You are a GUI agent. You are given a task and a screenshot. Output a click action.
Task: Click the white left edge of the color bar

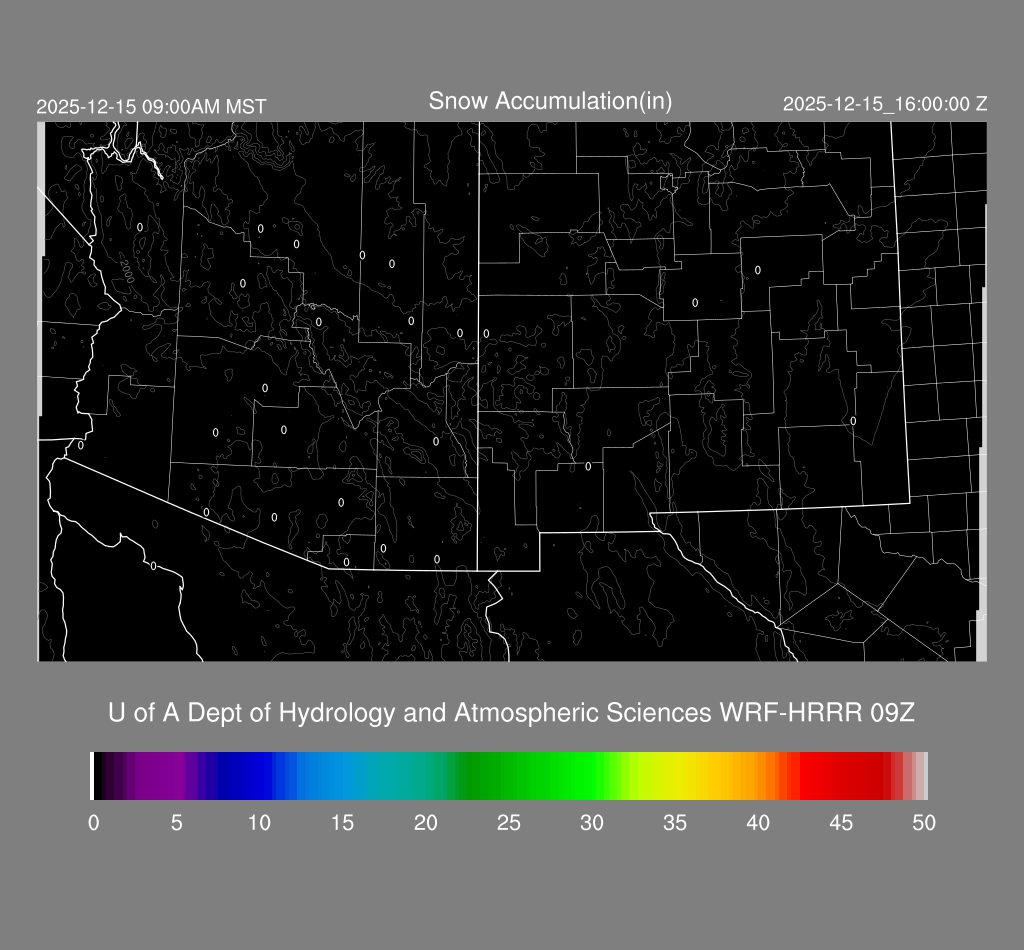click(92, 776)
